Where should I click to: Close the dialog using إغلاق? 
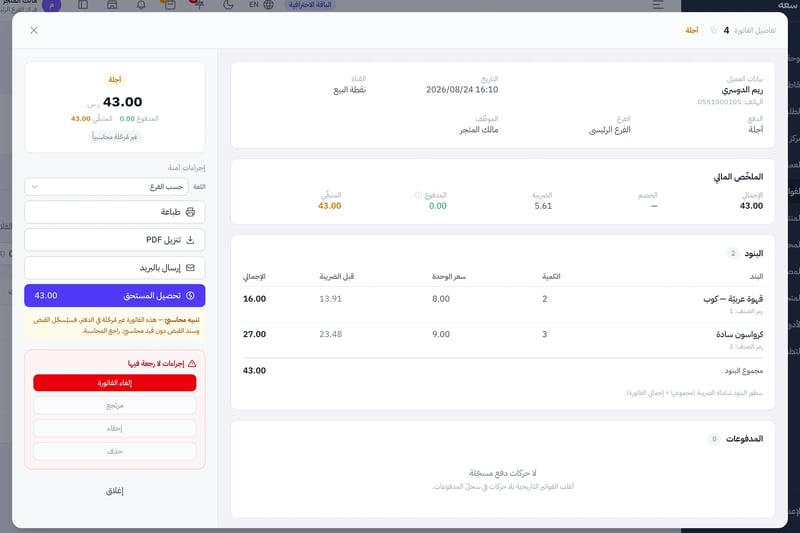point(115,491)
